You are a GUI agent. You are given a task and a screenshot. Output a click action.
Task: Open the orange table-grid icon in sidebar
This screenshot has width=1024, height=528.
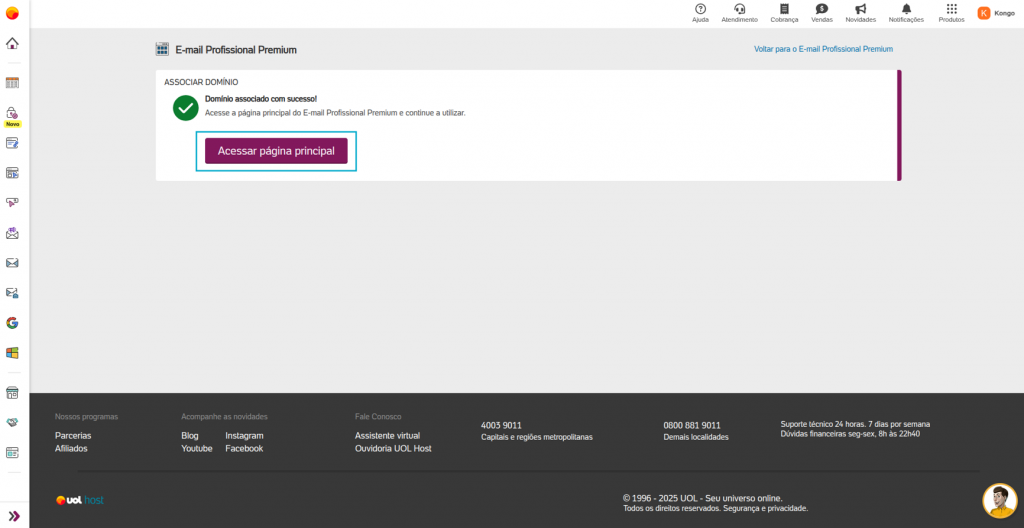[x=12, y=82]
